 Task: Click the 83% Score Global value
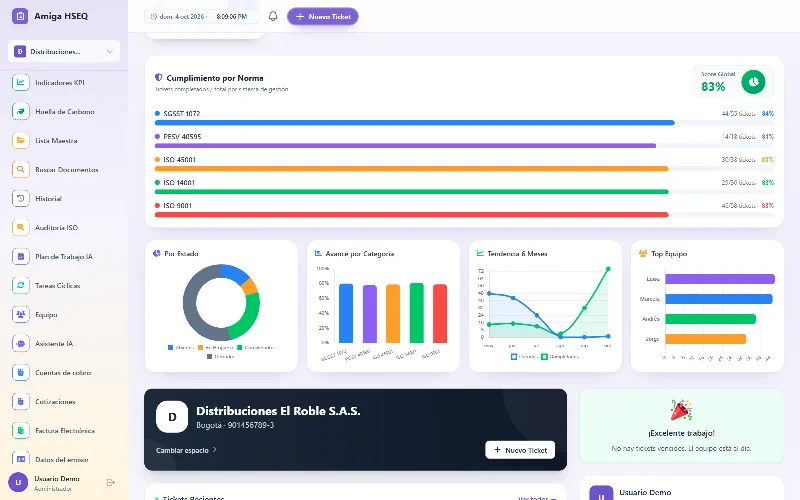pyautogui.click(x=713, y=87)
